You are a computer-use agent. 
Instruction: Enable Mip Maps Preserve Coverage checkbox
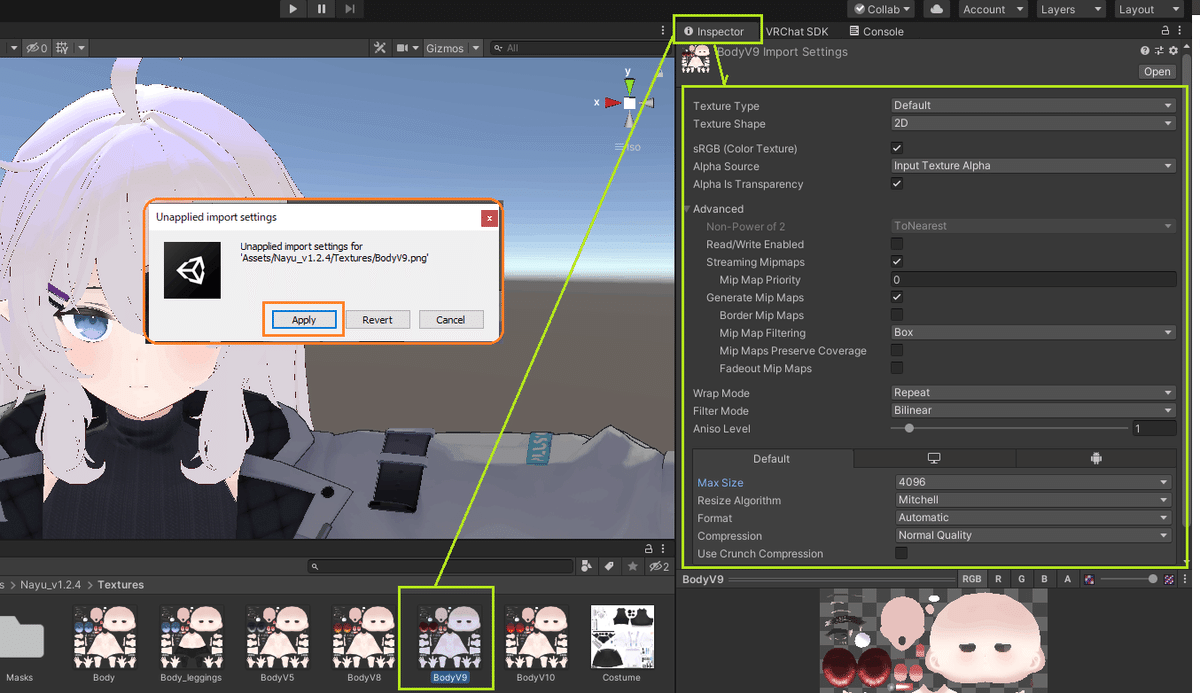[x=897, y=351]
